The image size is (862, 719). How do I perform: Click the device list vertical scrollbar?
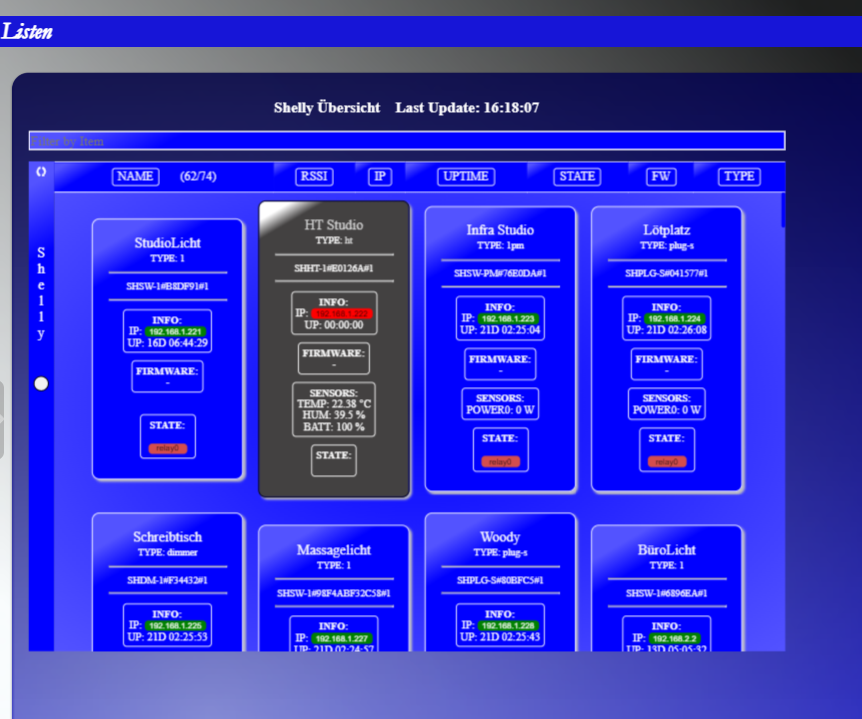(x=782, y=211)
